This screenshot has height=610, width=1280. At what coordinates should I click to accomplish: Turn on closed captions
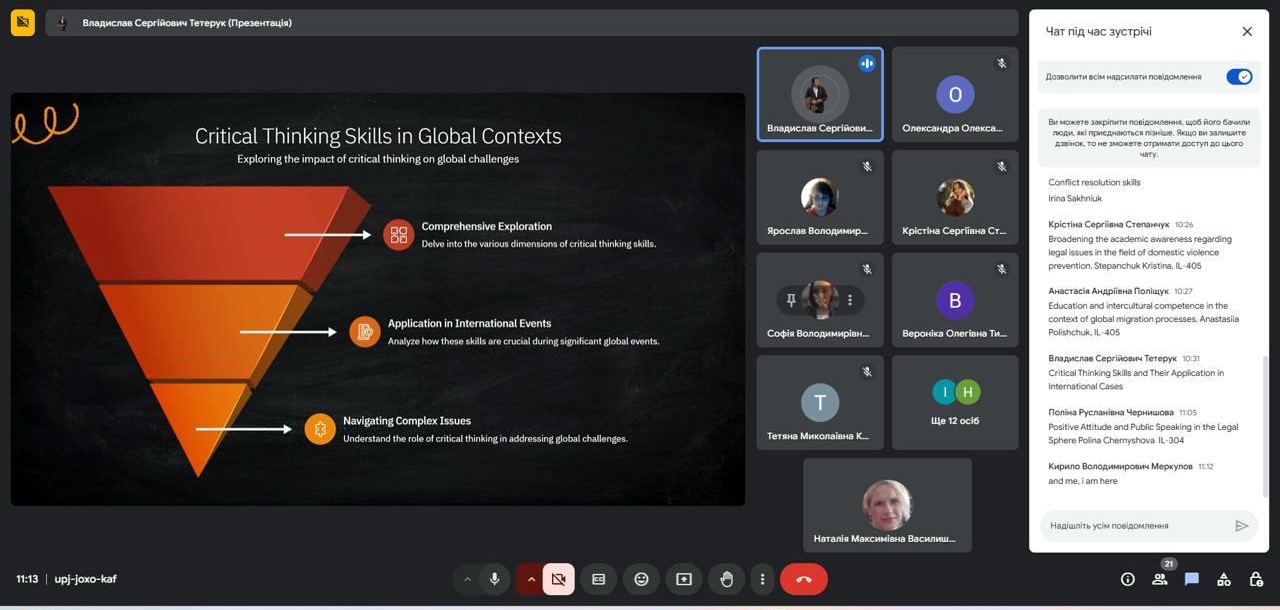(599, 579)
